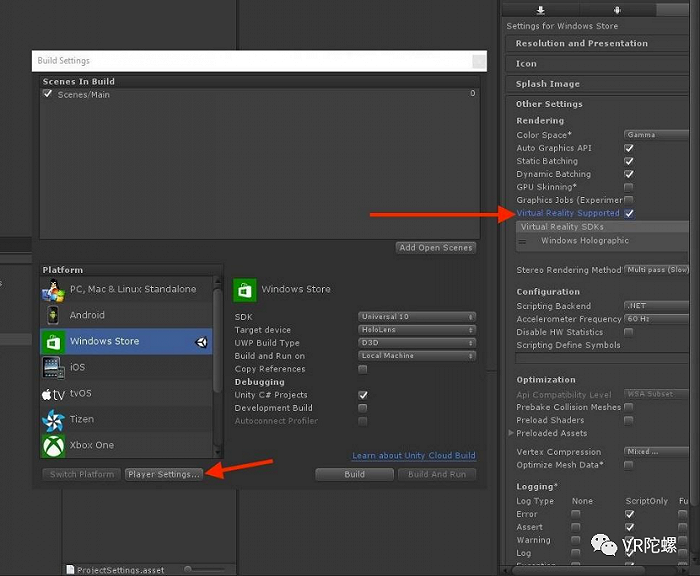Click the Player Settings button
This screenshot has width=700, height=576.
pos(164,474)
